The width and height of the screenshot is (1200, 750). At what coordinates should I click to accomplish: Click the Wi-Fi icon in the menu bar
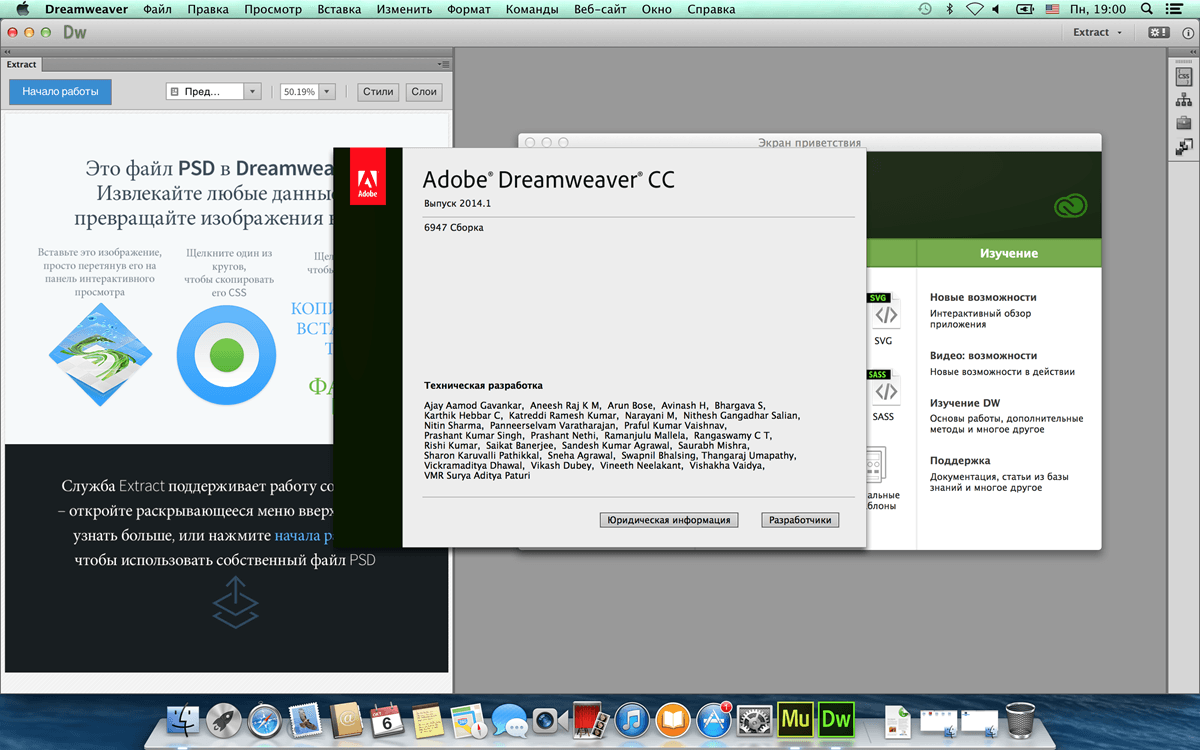[x=976, y=9]
